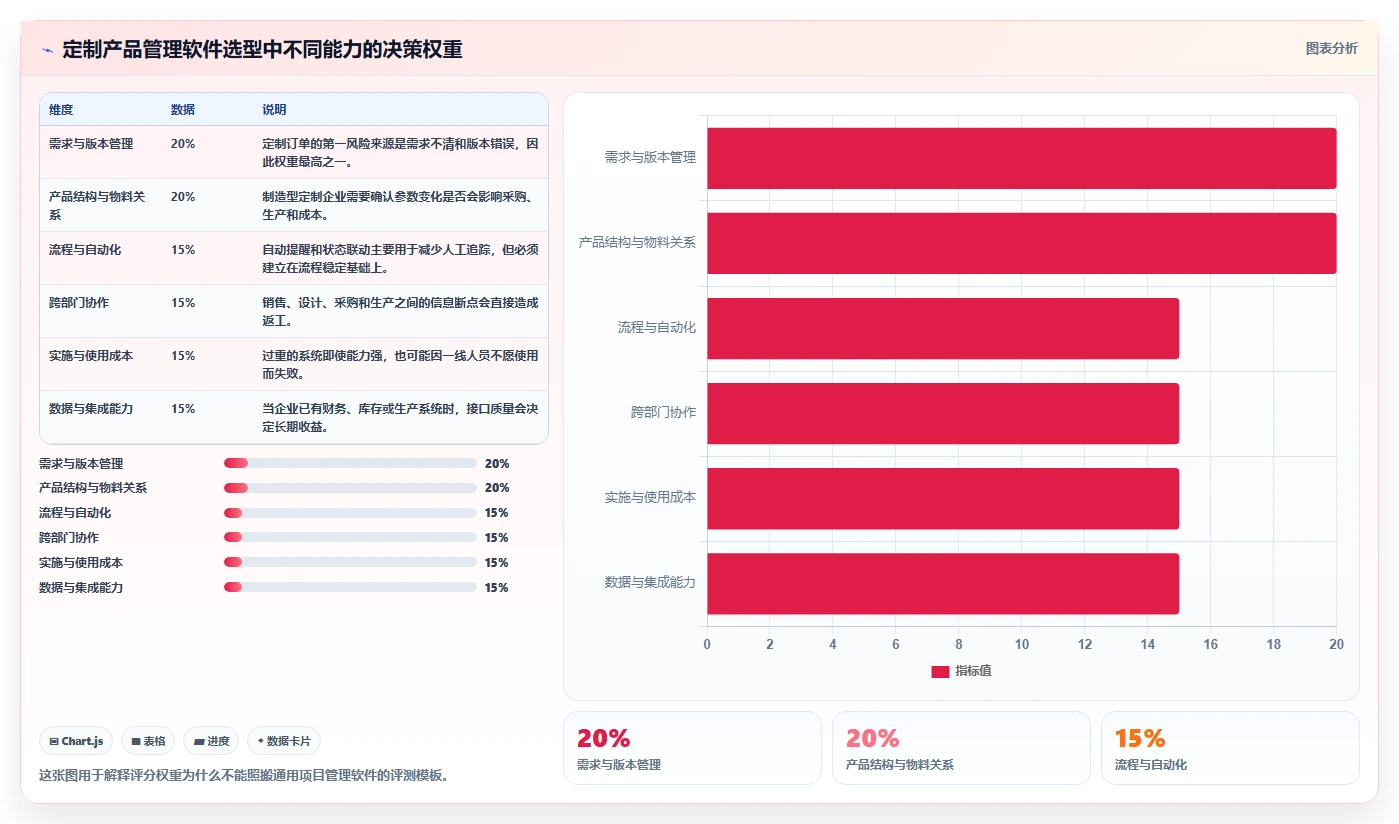Click description starting 过重的系统即使能力强

click(400, 364)
